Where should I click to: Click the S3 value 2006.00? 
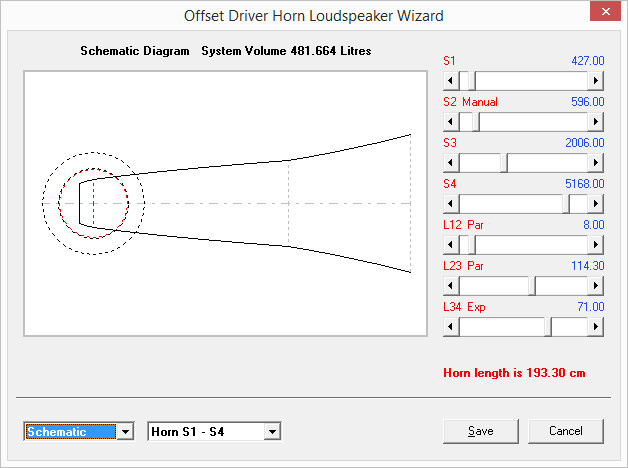(584, 143)
